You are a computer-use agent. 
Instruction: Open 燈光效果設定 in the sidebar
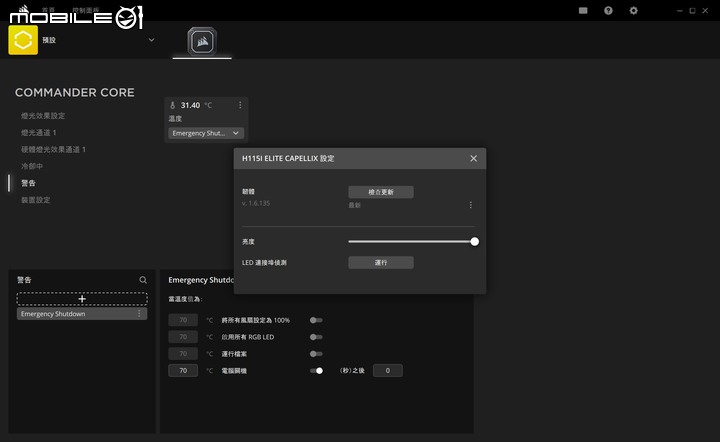click(x=43, y=116)
